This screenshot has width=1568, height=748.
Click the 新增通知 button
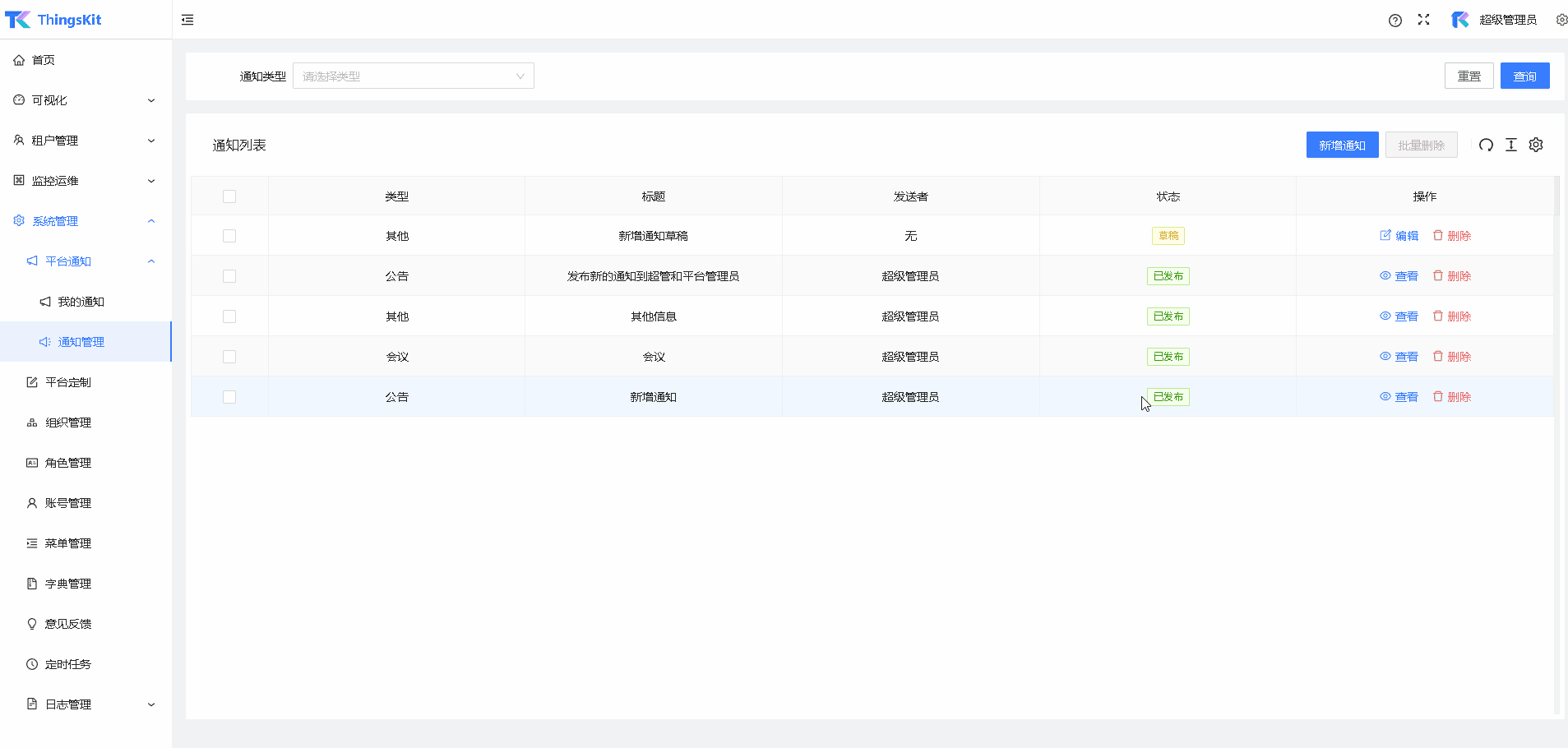(x=1342, y=145)
